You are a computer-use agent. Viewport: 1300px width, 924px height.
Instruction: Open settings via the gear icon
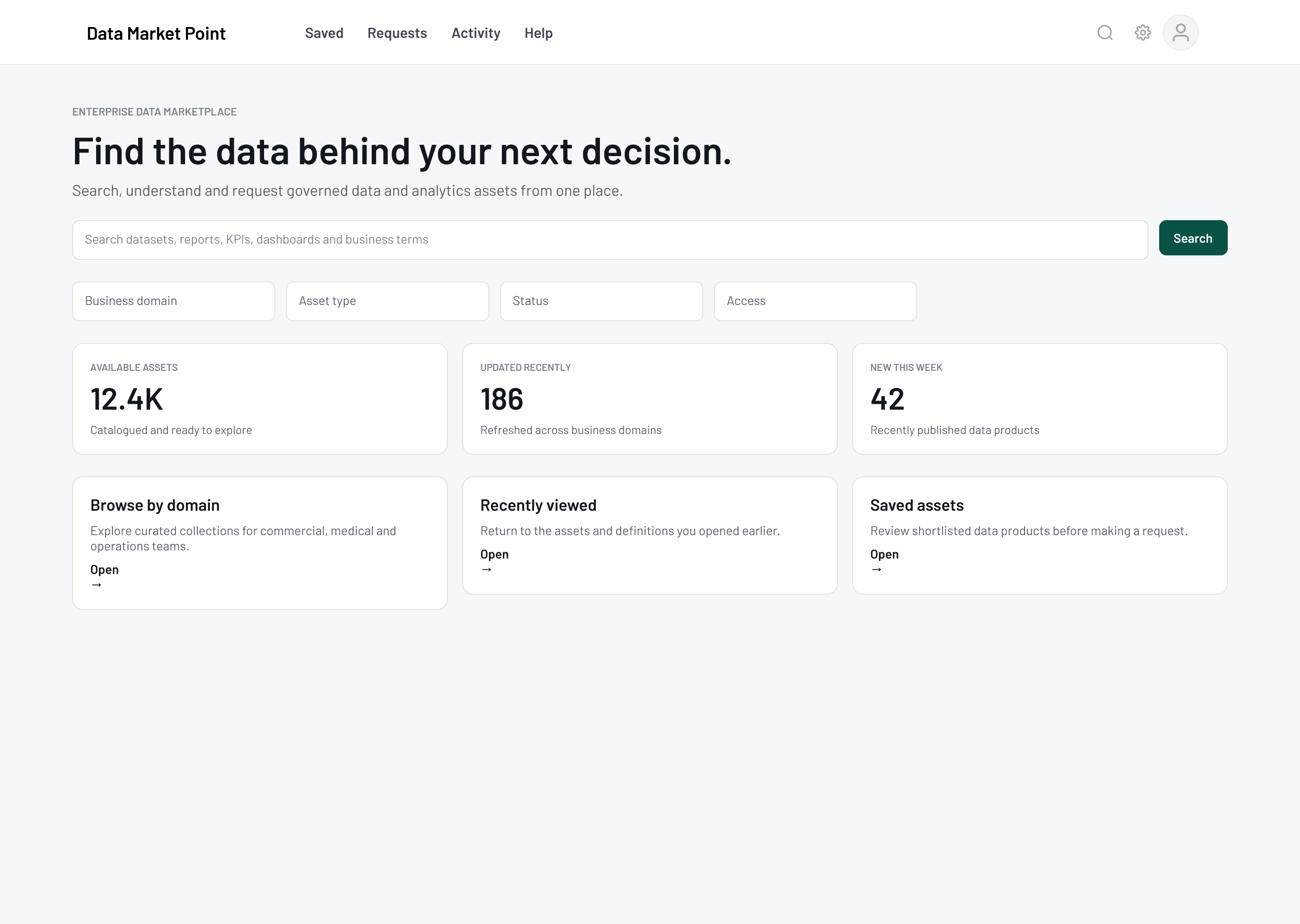pos(1142,33)
